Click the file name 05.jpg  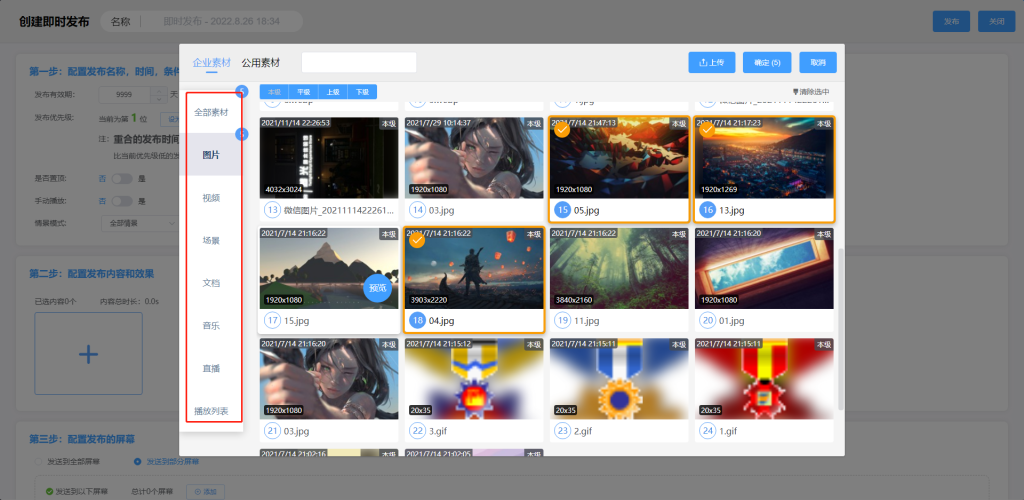pyautogui.click(x=586, y=210)
